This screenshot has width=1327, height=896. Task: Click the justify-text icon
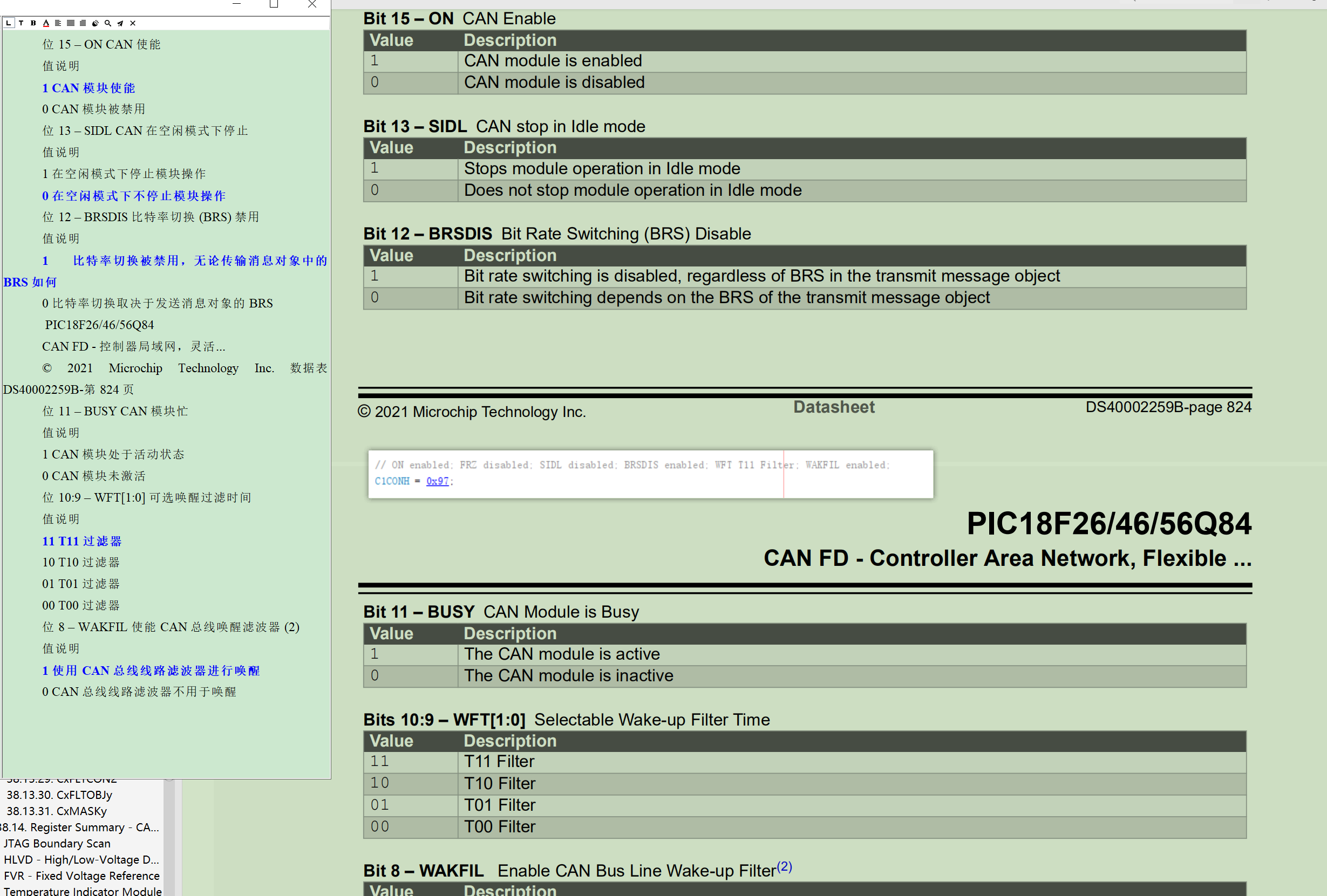tap(70, 23)
